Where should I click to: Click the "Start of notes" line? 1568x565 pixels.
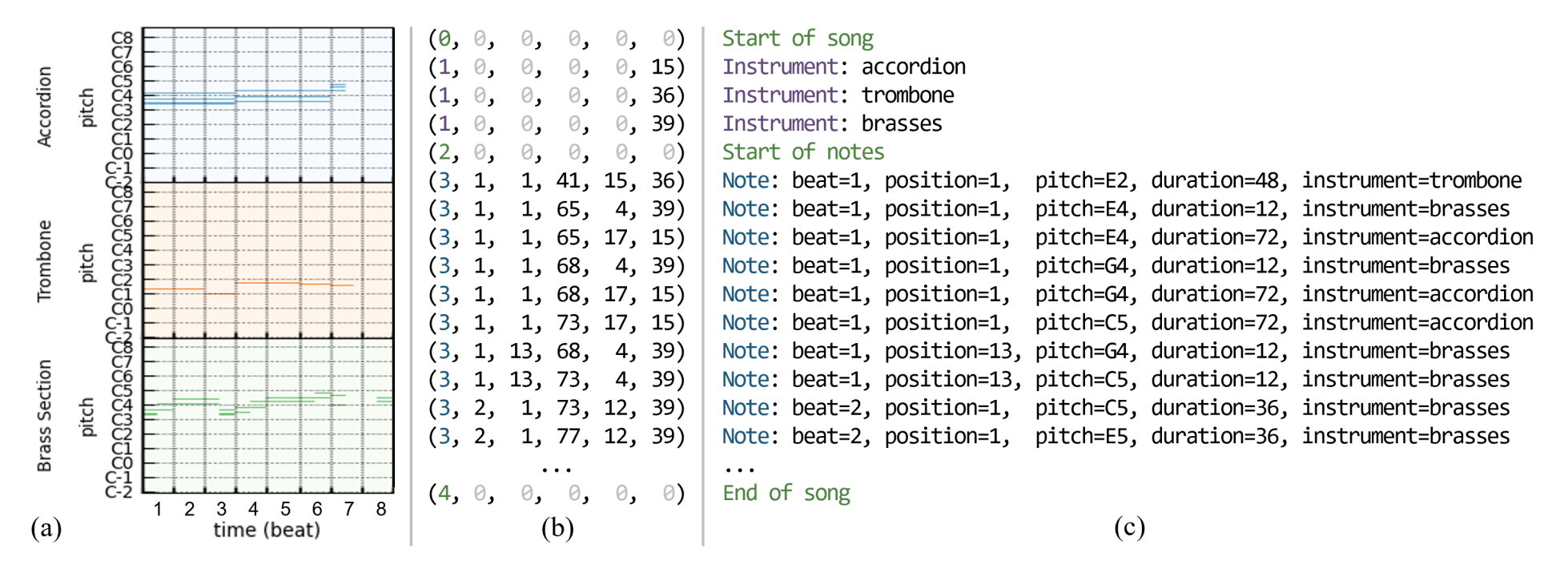(x=803, y=152)
